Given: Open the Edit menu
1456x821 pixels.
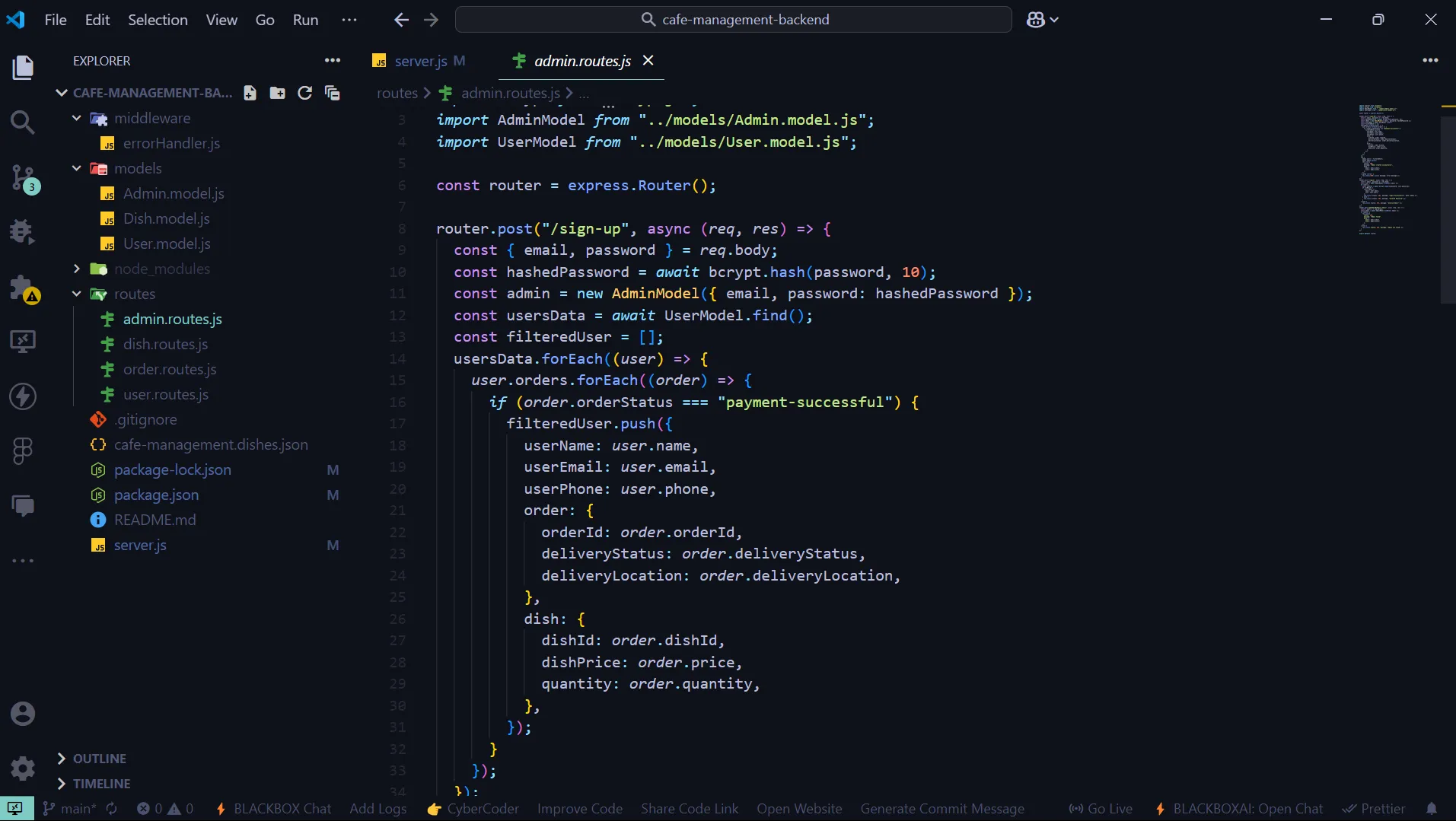Looking at the screenshot, I should 97,20.
